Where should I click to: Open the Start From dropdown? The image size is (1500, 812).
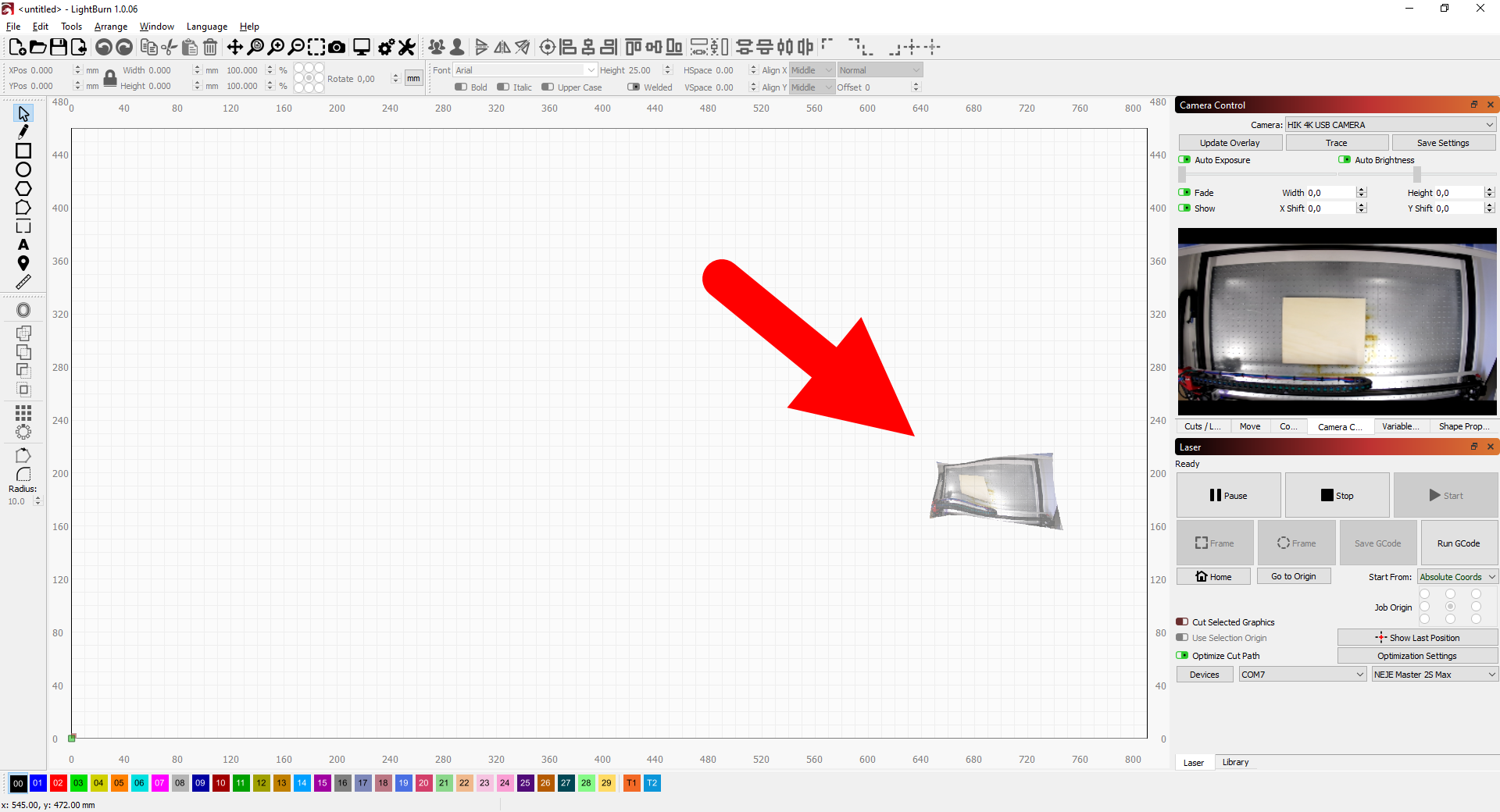[1457, 577]
